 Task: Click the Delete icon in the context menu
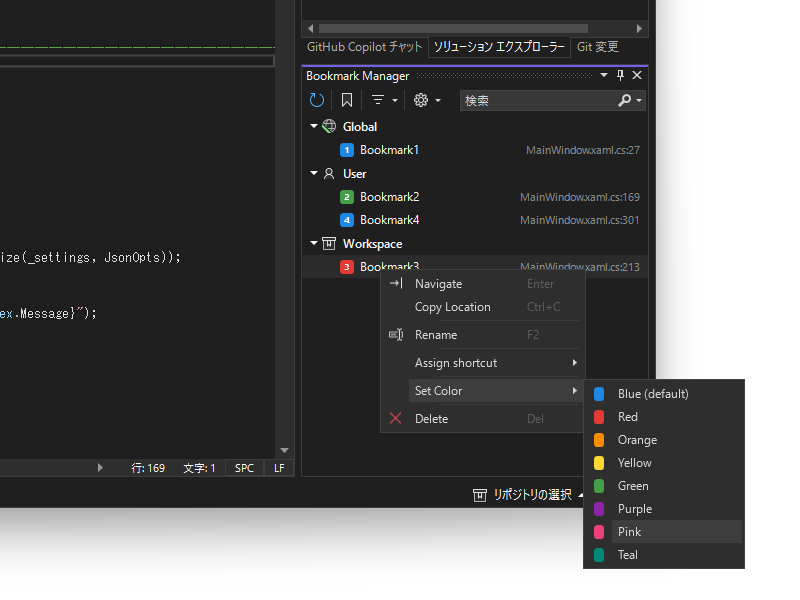[396, 418]
